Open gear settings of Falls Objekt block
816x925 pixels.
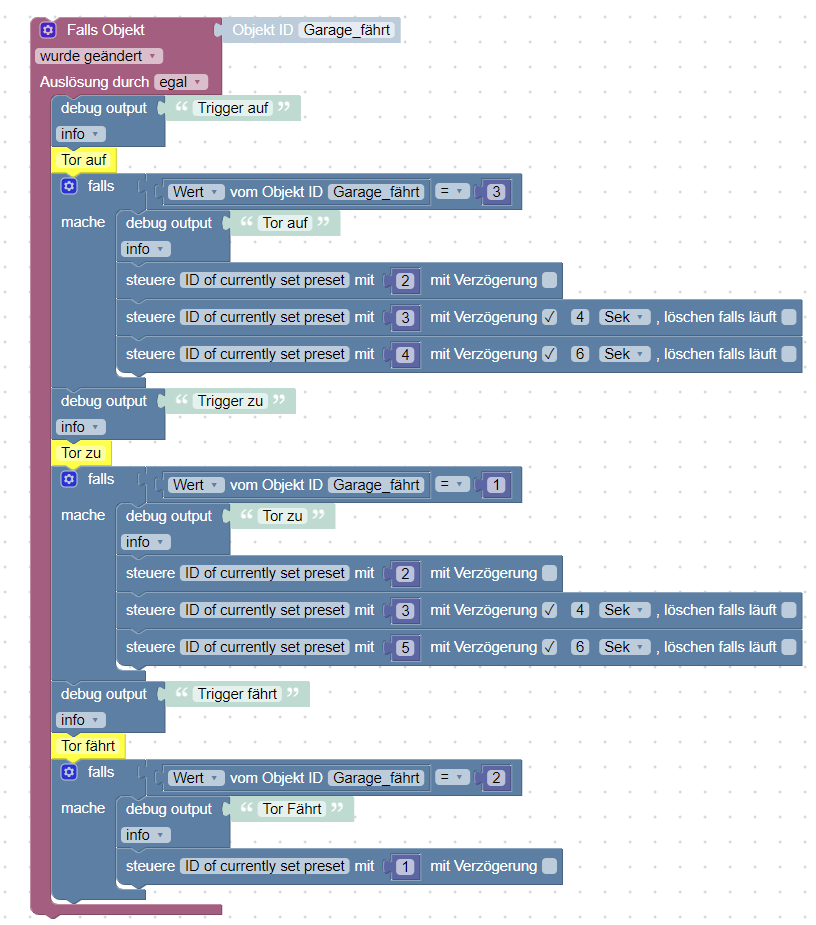tap(48, 29)
